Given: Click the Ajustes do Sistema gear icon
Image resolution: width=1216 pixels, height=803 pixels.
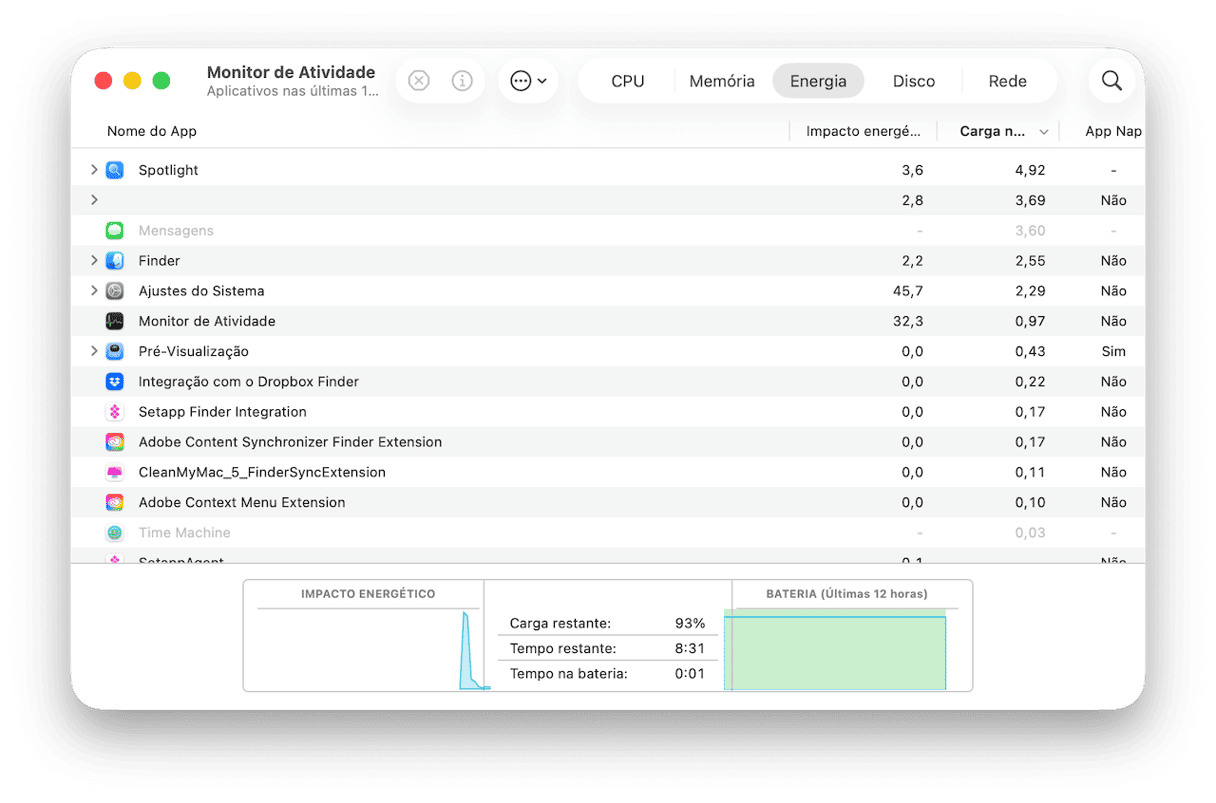Looking at the screenshot, I should [115, 291].
